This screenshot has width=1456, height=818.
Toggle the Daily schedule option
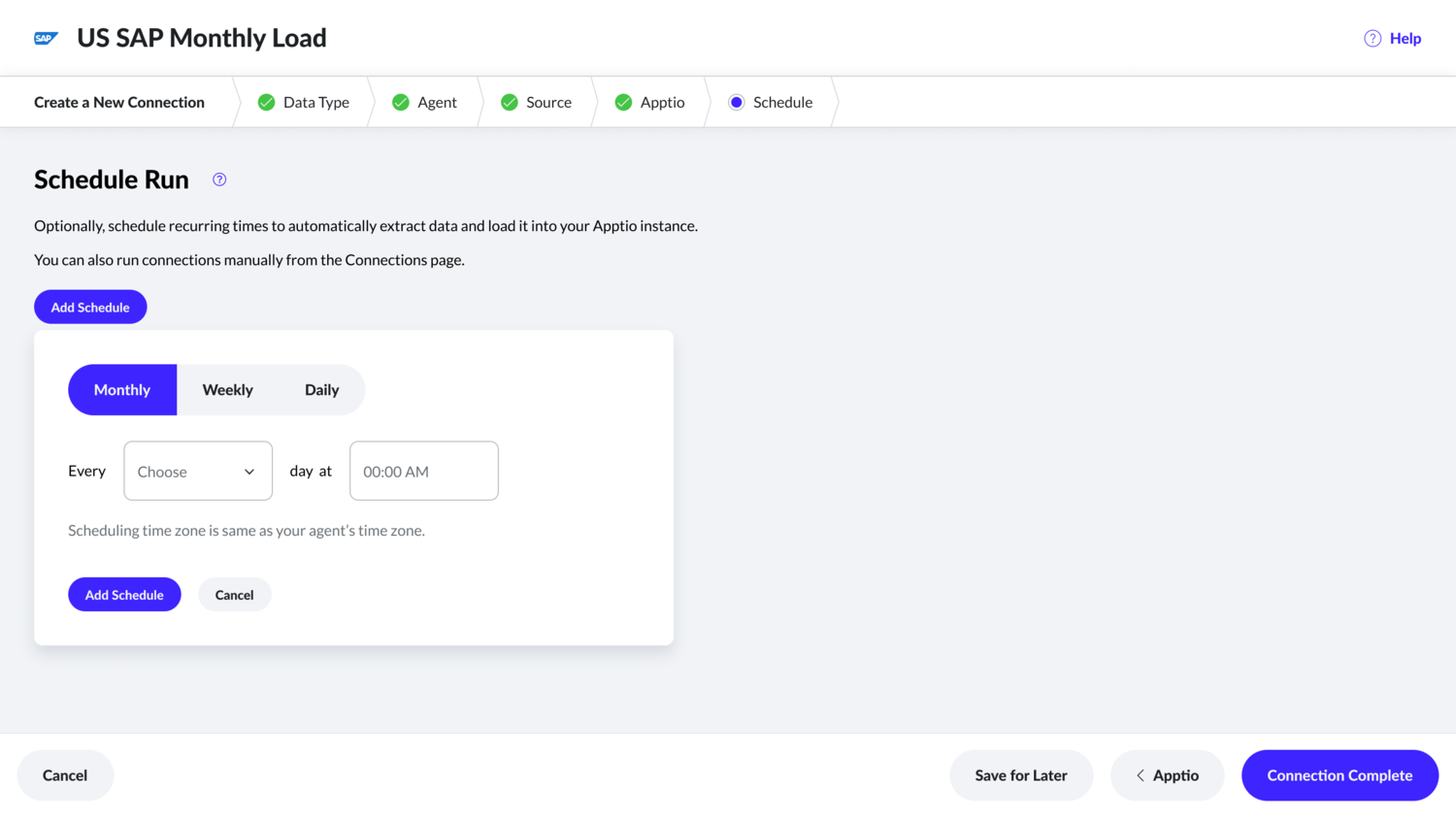click(321, 389)
